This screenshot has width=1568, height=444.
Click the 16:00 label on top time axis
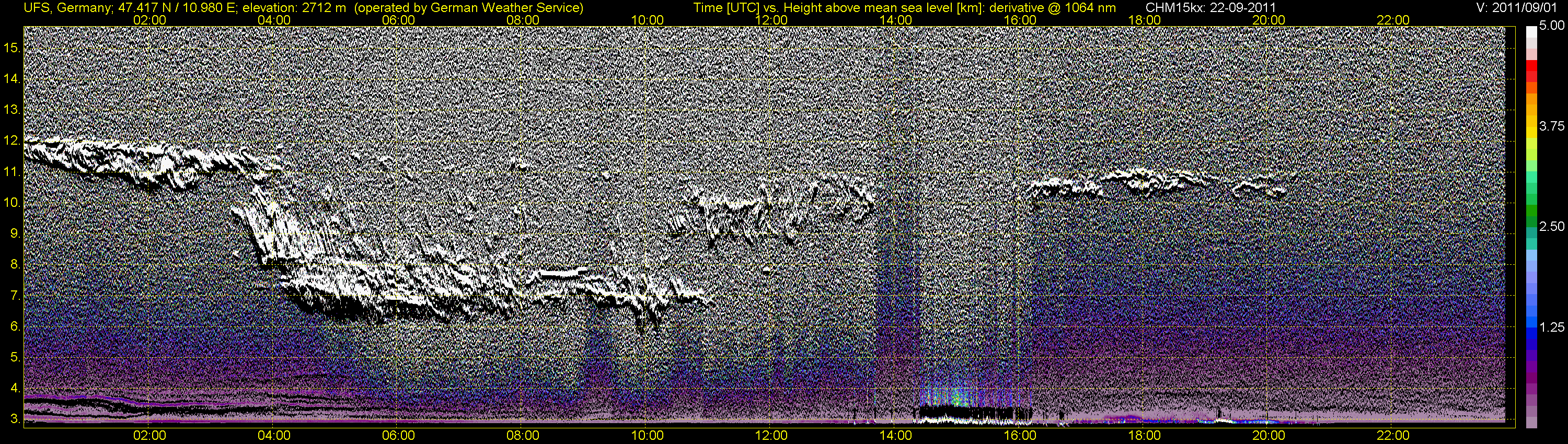(x=1020, y=20)
